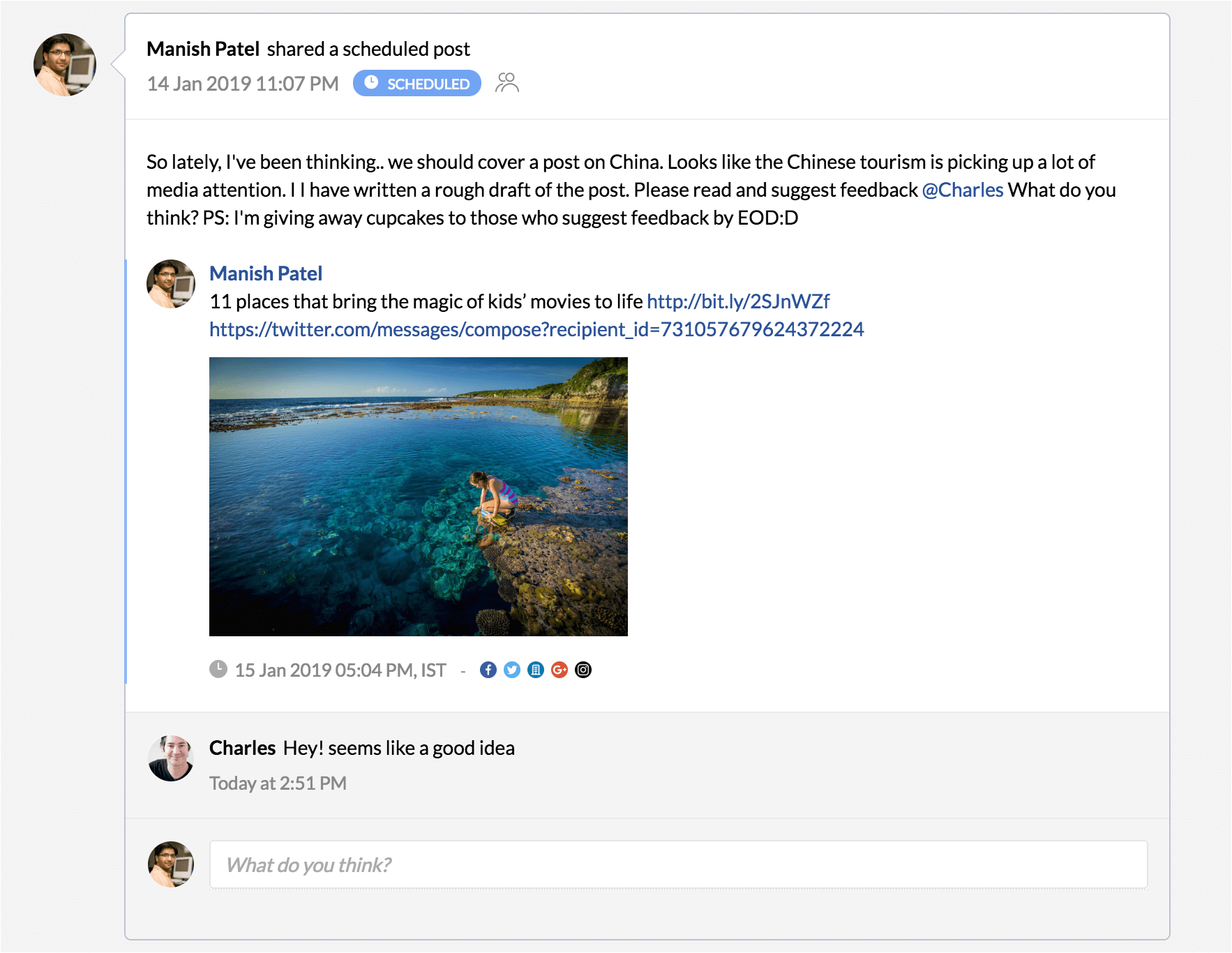The width and height of the screenshot is (1232, 953).
Task: Click the grey clock icon beside scheduled time
Action: click(218, 669)
